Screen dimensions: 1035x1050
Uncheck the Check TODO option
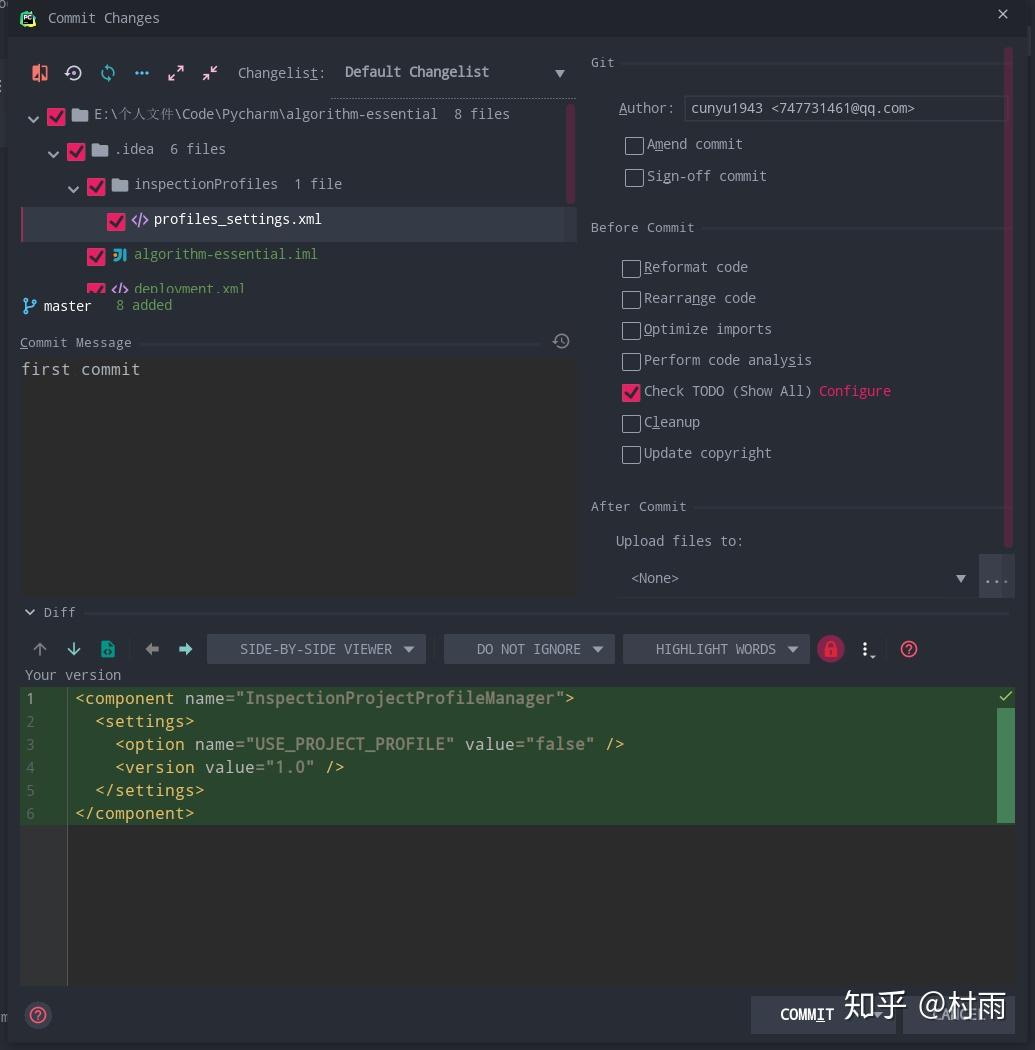click(631, 392)
